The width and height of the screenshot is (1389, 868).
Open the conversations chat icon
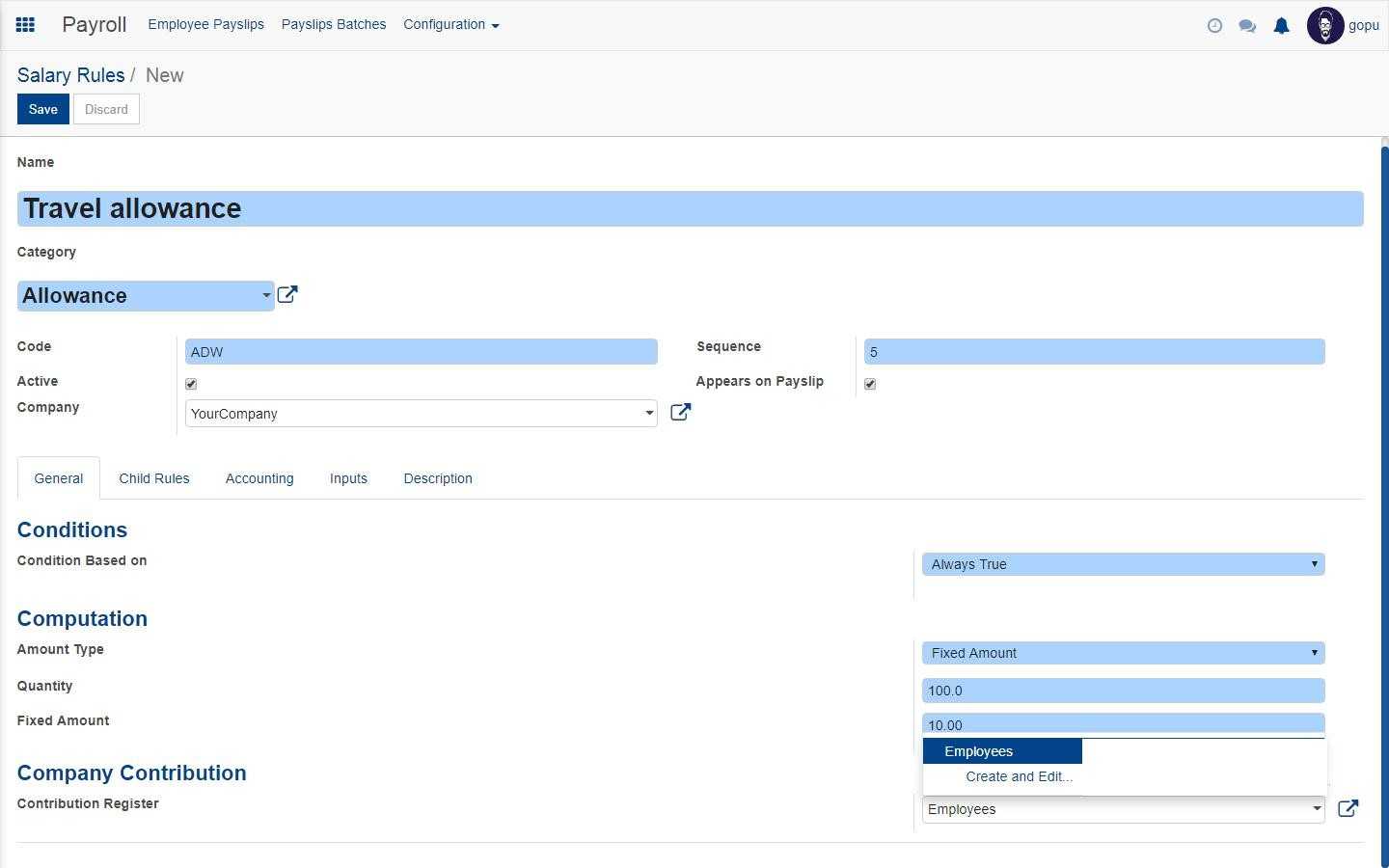[x=1247, y=26]
